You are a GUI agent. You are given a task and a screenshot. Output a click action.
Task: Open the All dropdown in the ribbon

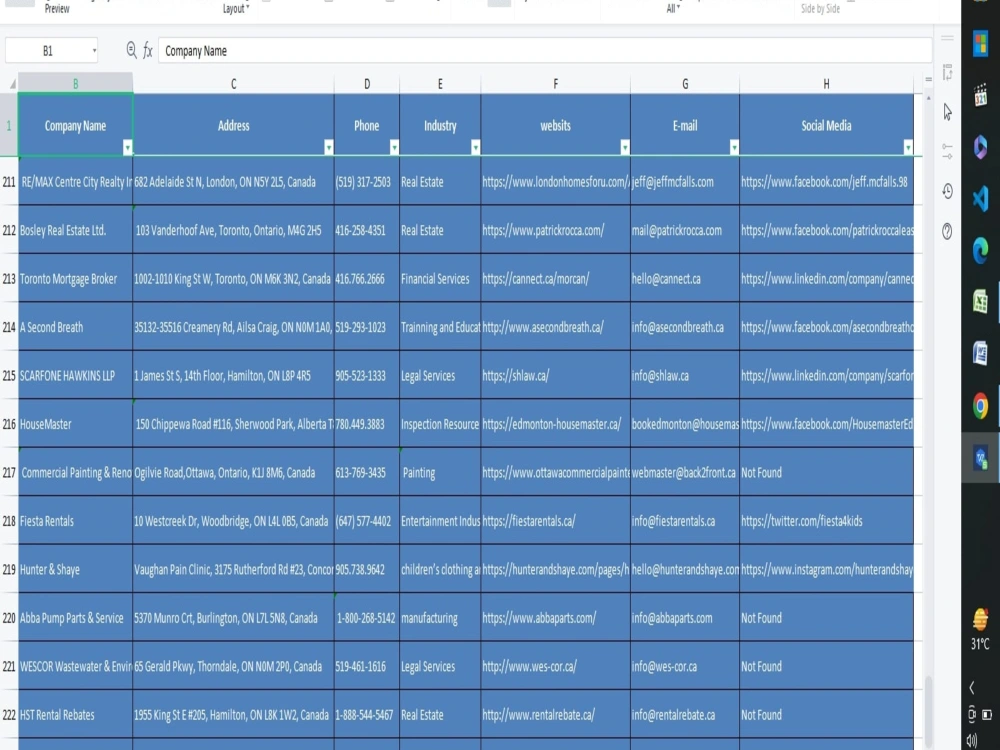pyautogui.click(x=673, y=9)
